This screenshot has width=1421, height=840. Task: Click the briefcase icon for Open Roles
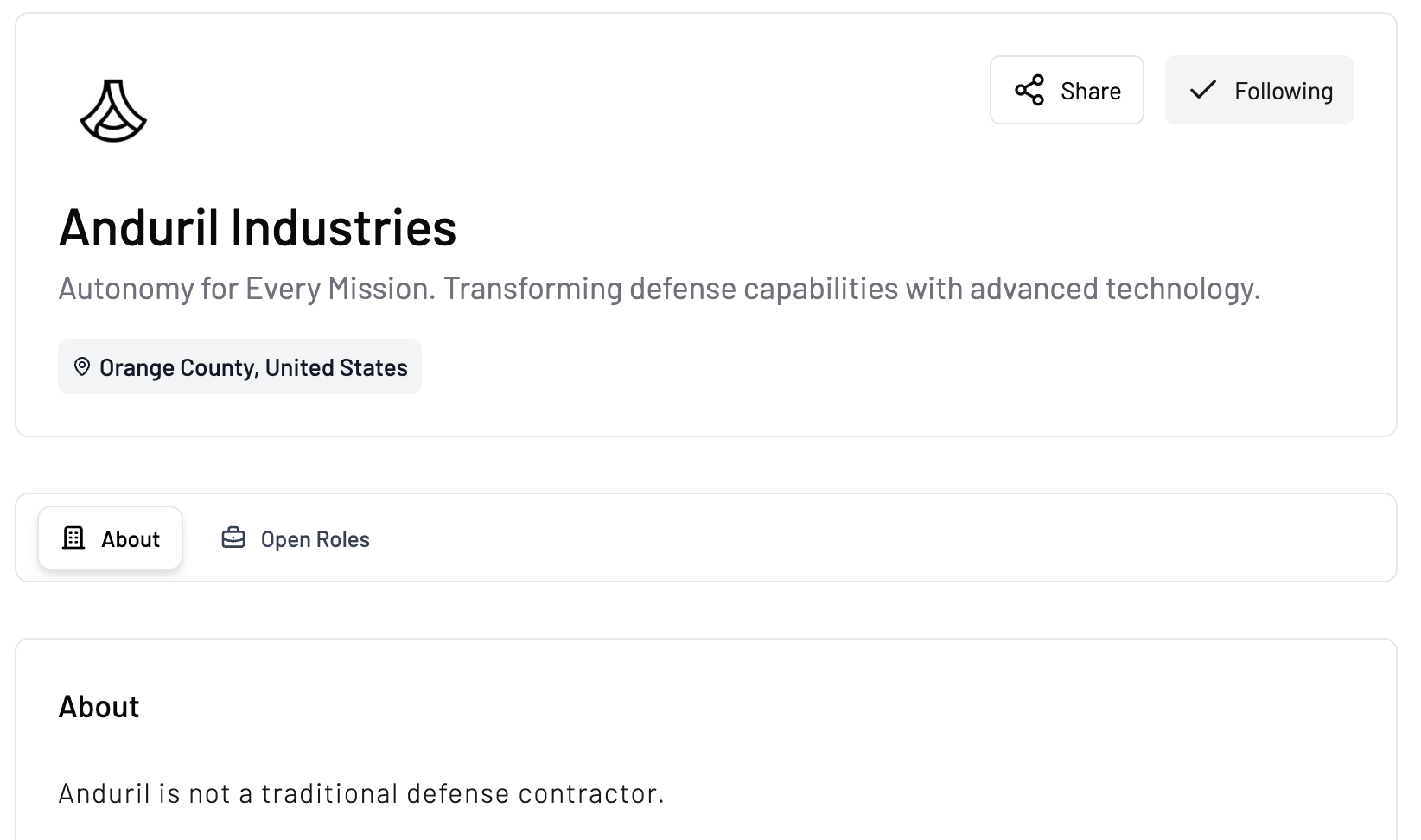click(233, 538)
